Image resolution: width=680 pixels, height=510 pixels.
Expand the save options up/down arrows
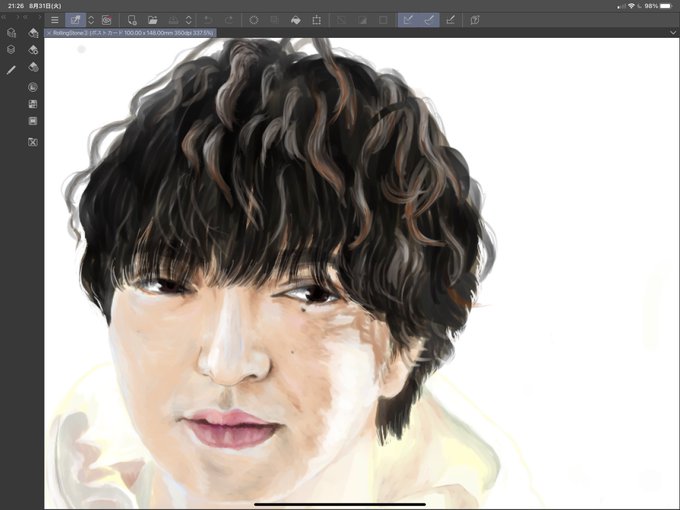189,20
